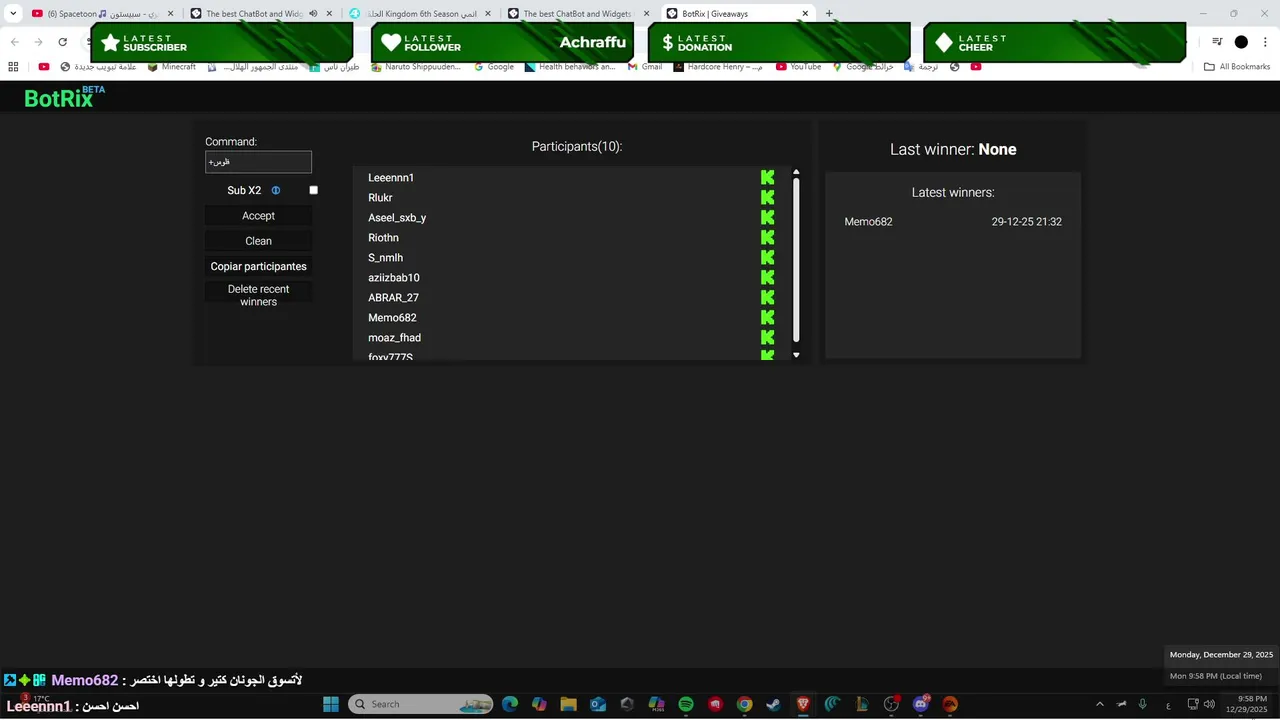Open the browser apps grid
This screenshot has height=720, width=1280.
coord(13,67)
